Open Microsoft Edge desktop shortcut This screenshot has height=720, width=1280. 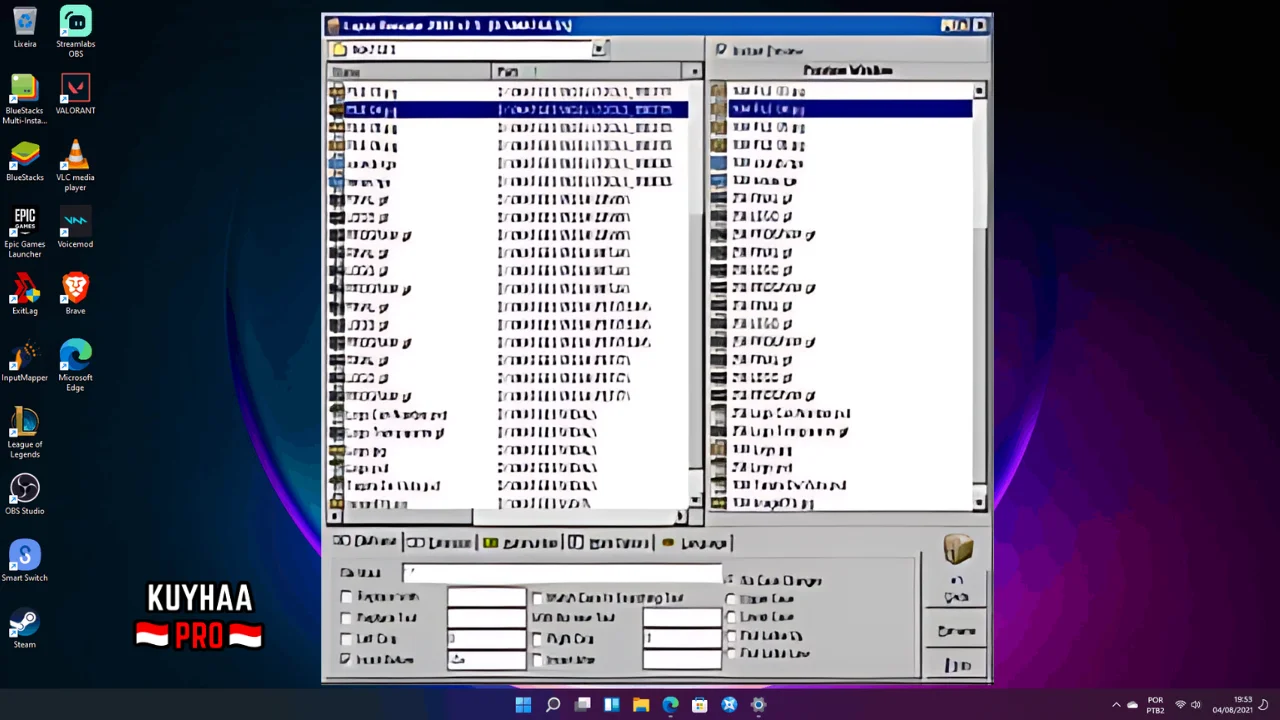pyautogui.click(x=75, y=366)
